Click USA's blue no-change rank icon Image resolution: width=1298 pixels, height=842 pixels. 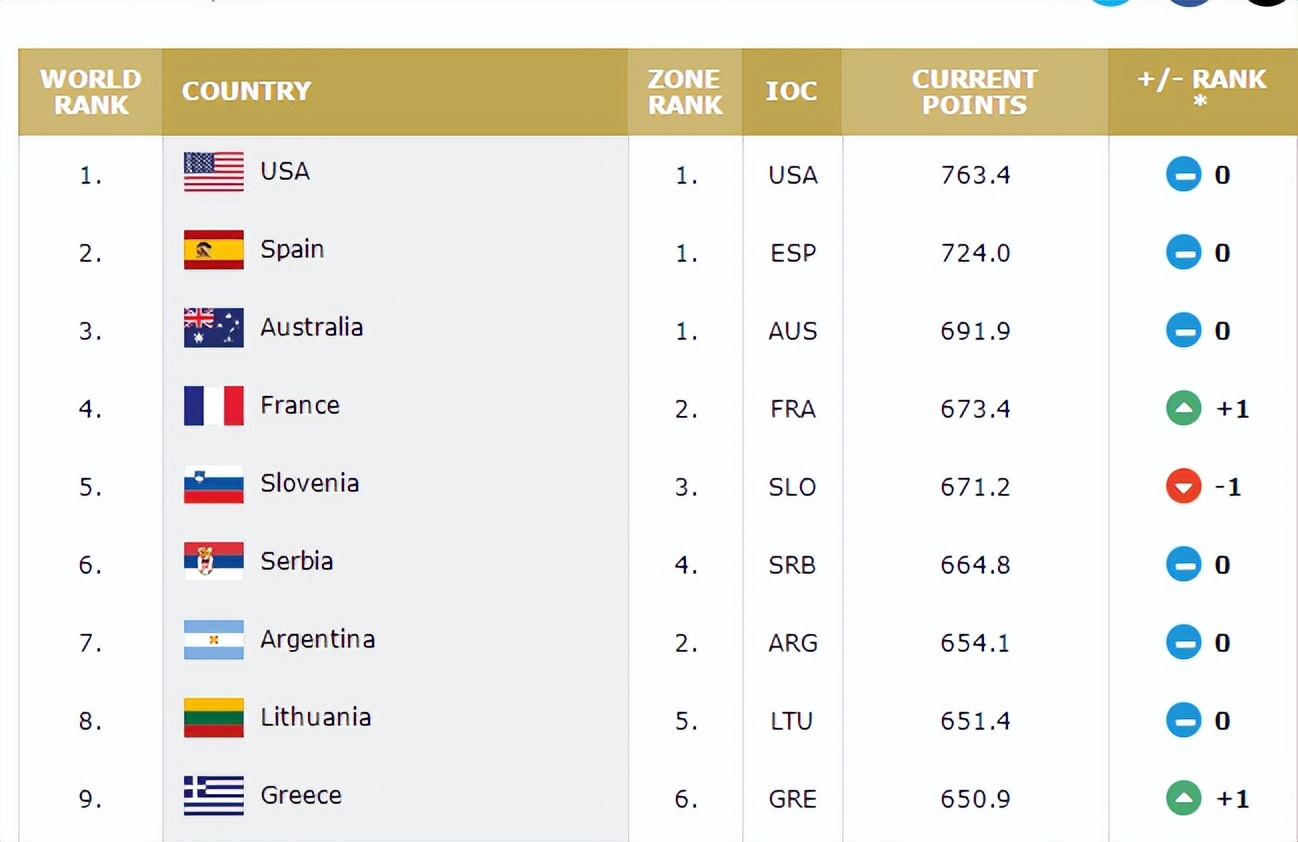point(1183,175)
